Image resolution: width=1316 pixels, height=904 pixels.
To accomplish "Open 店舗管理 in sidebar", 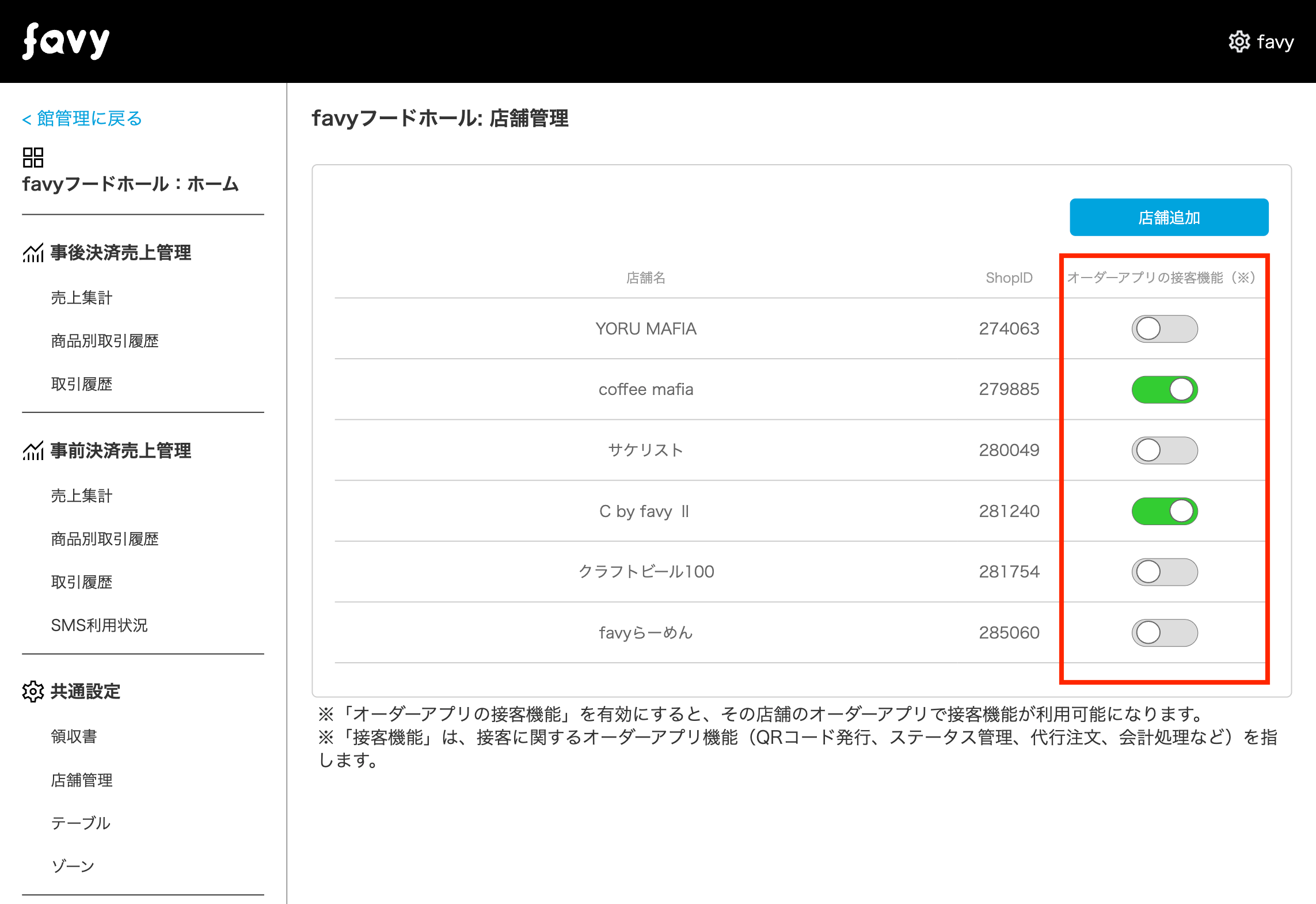I will coord(82,780).
